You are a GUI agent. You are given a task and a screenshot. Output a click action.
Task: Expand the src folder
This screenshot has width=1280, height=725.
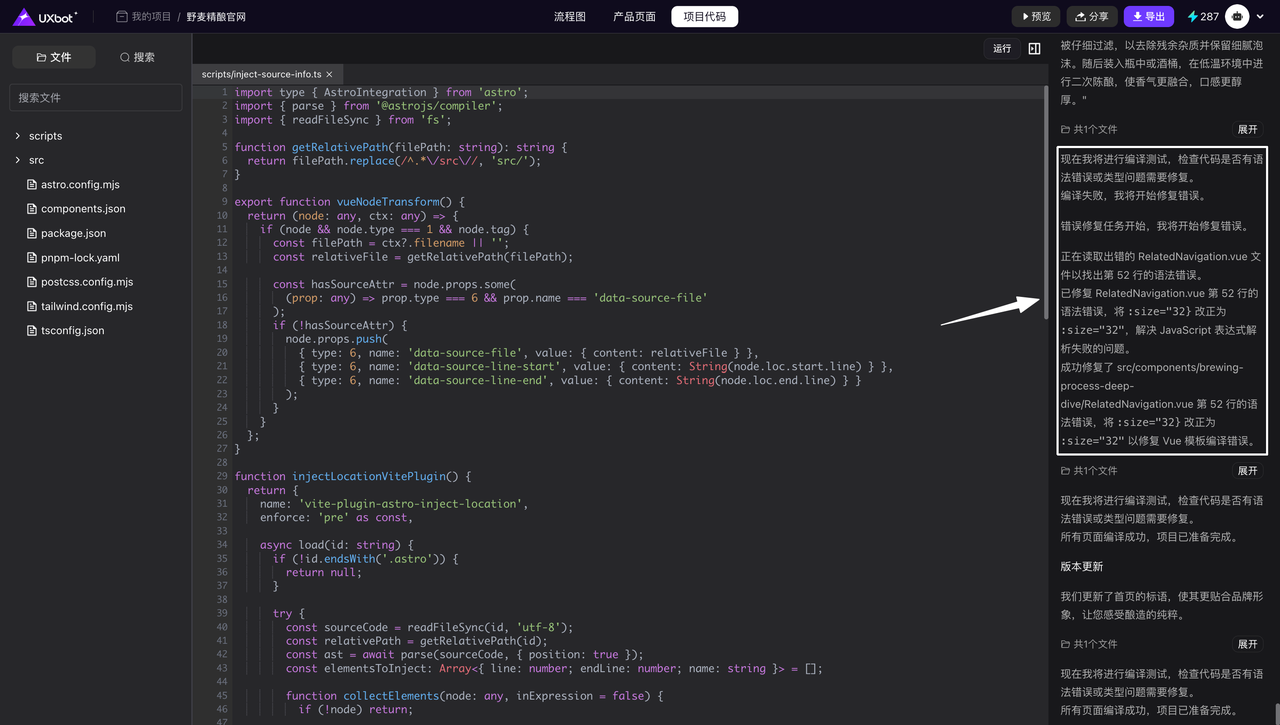(x=18, y=160)
